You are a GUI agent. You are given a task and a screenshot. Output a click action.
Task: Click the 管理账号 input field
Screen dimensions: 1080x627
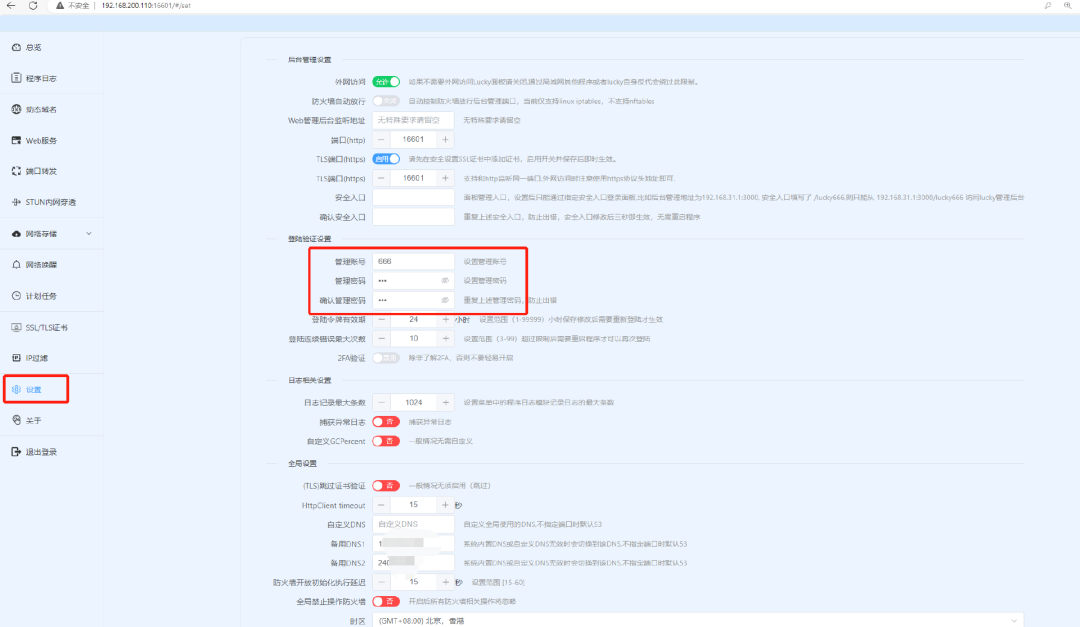(x=413, y=261)
